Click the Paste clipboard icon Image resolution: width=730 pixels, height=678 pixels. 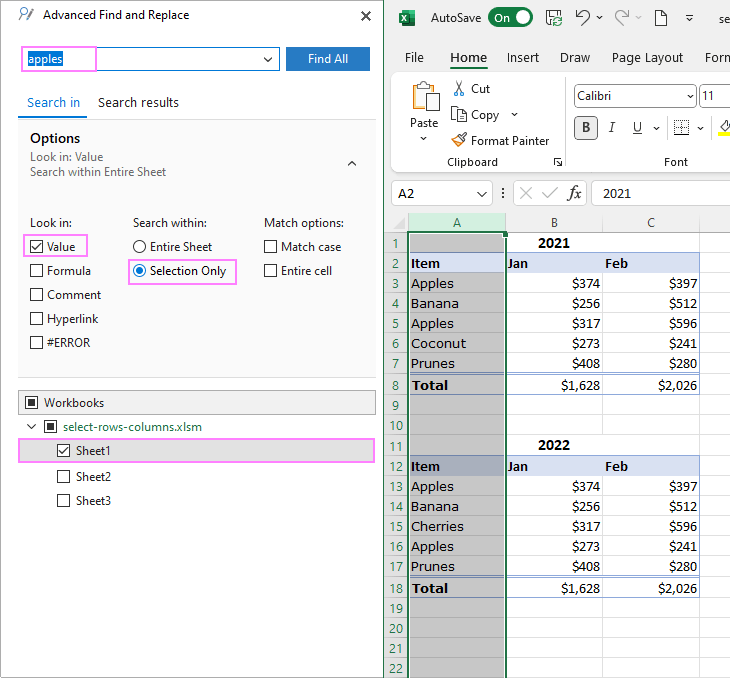click(x=424, y=99)
